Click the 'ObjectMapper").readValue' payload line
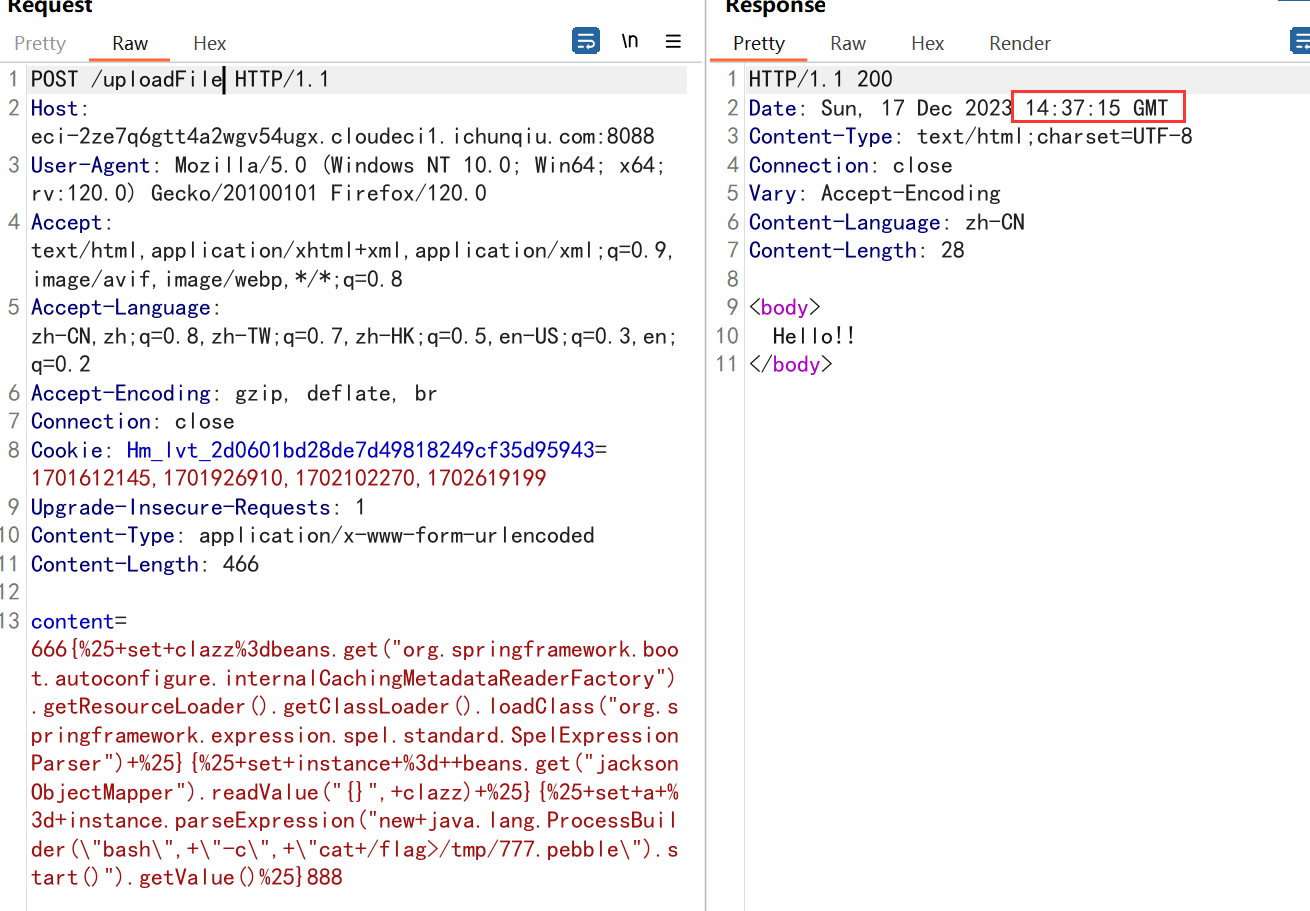 355,792
